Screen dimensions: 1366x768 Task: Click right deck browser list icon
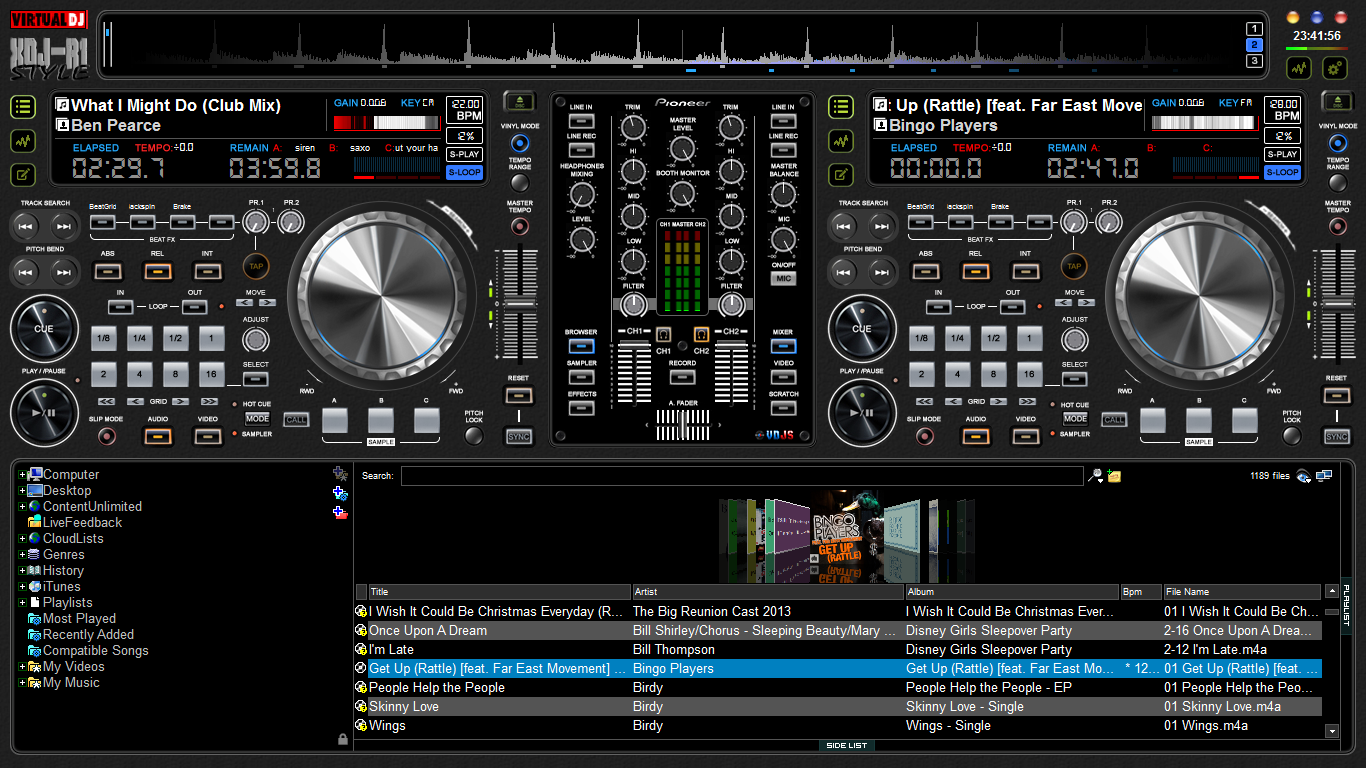pyautogui.click(x=841, y=107)
